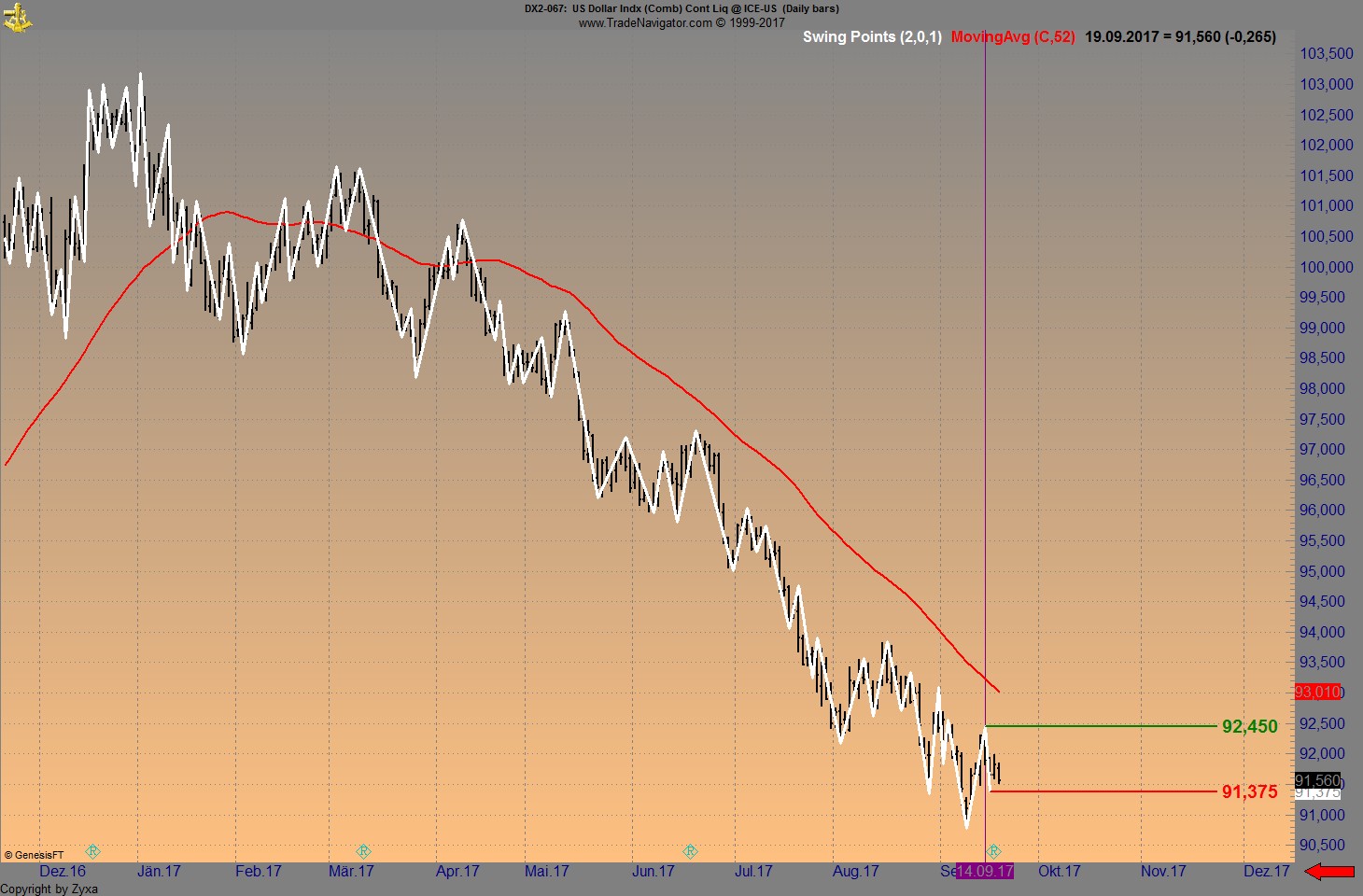Click the 98,000 price axis value
Screen dimensions: 1363x896
1323,388
